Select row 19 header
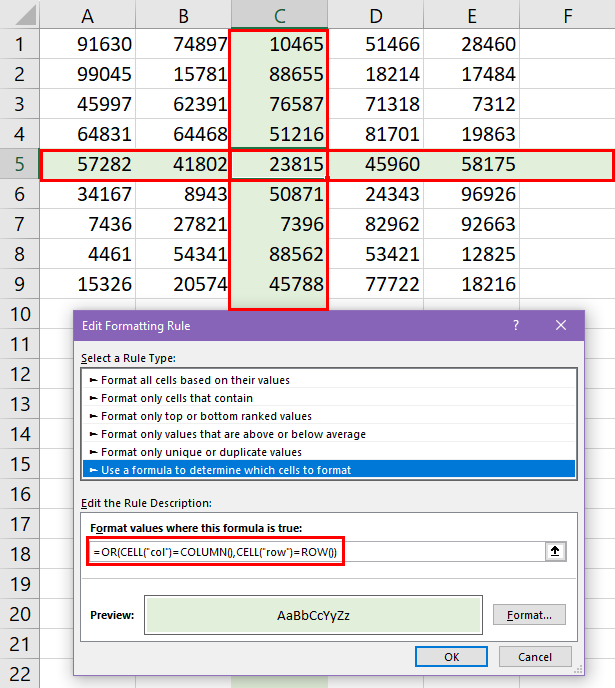615x688 pixels. click(20, 584)
